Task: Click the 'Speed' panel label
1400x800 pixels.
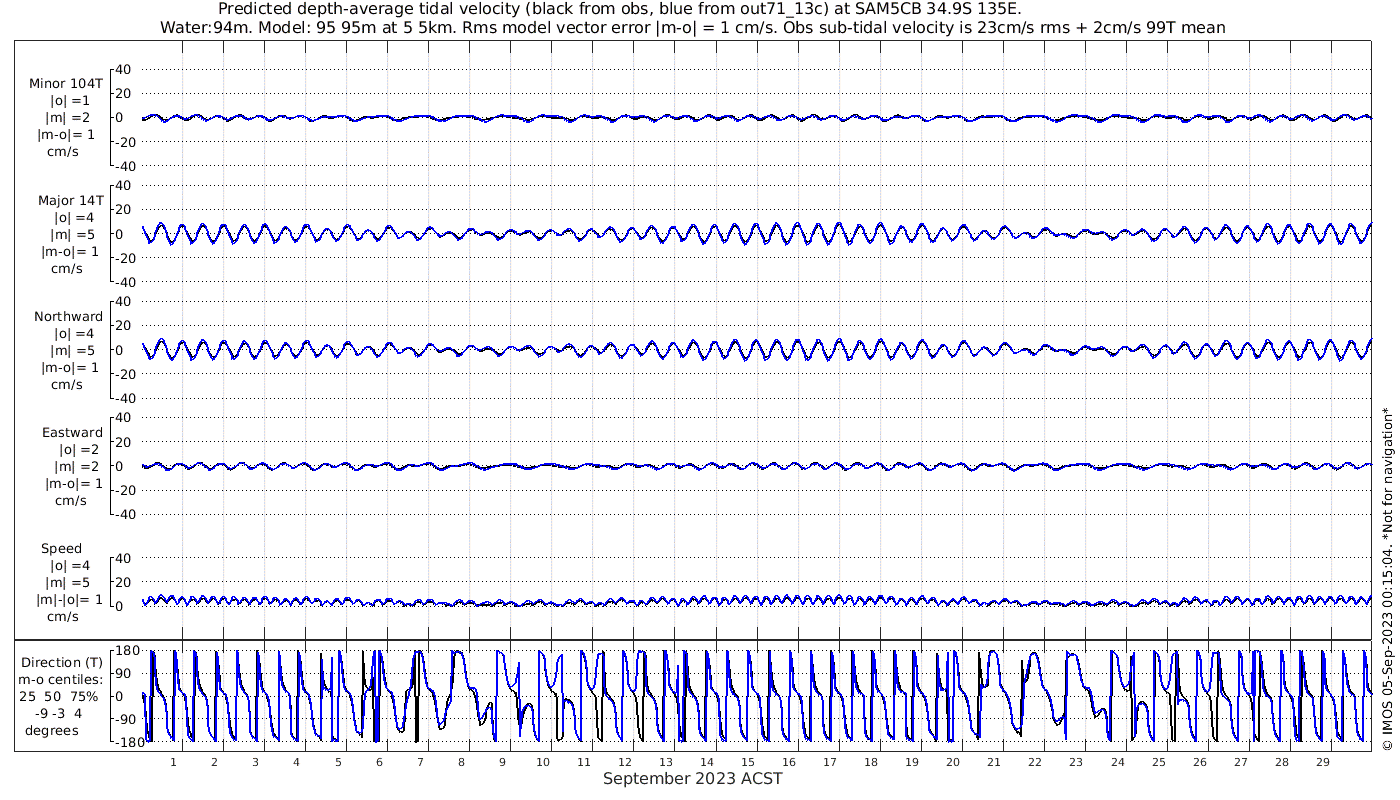Action: (x=61, y=548)
